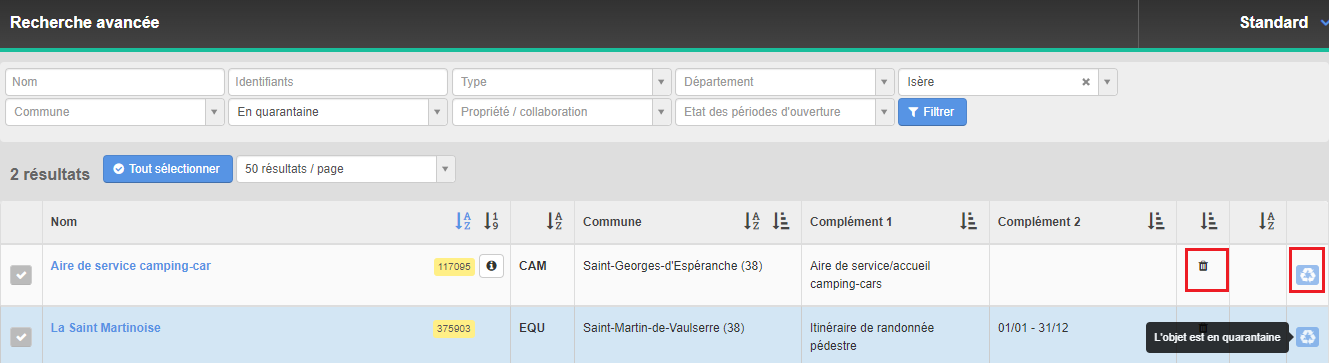1329x363 pixels.
Task: Expand the Type dropdown
Action: point(661,82)
